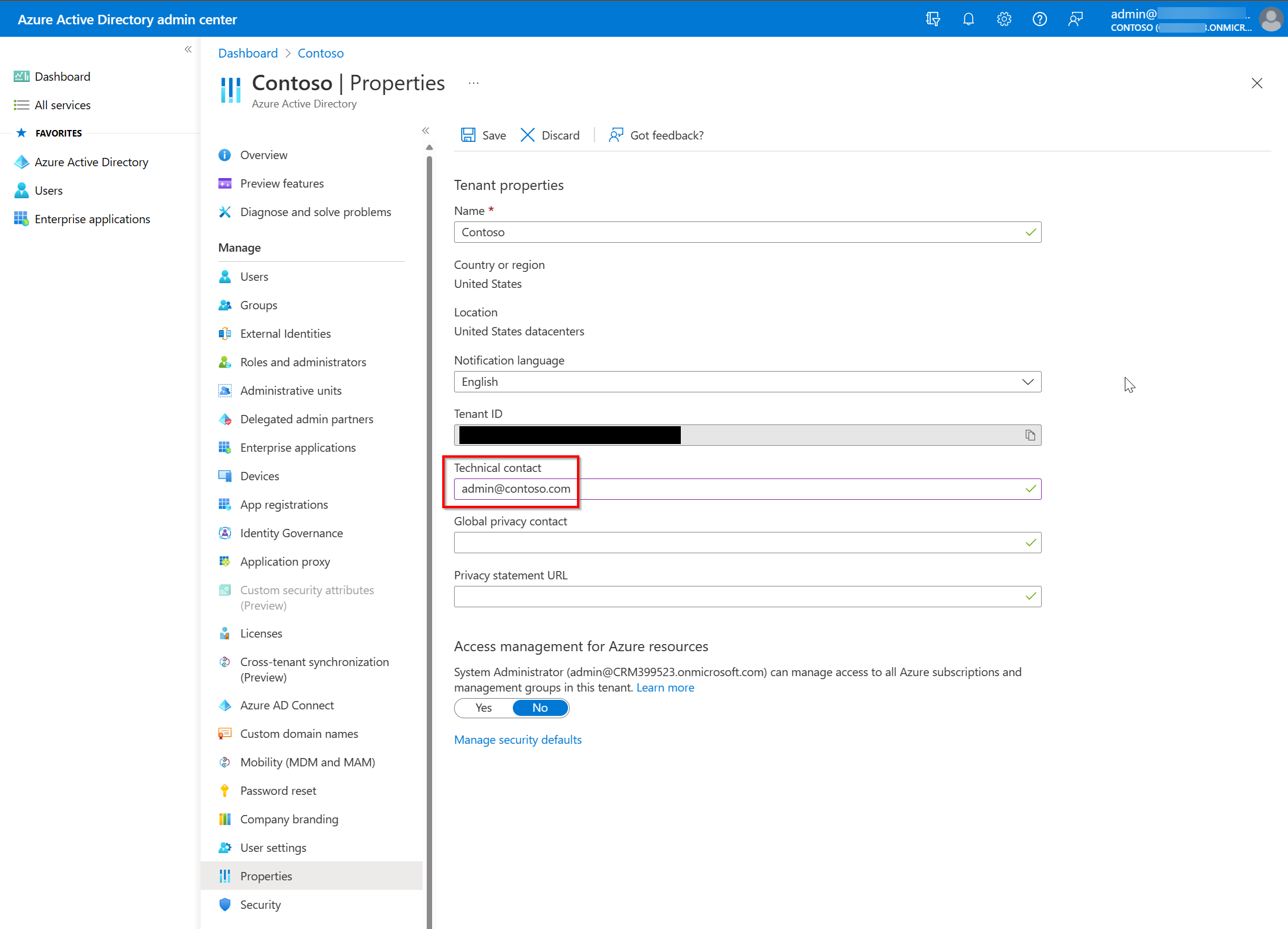1288x929 pixels.
Task: Click the copy icon next to Tenant ID
Action: (1030, 434)
